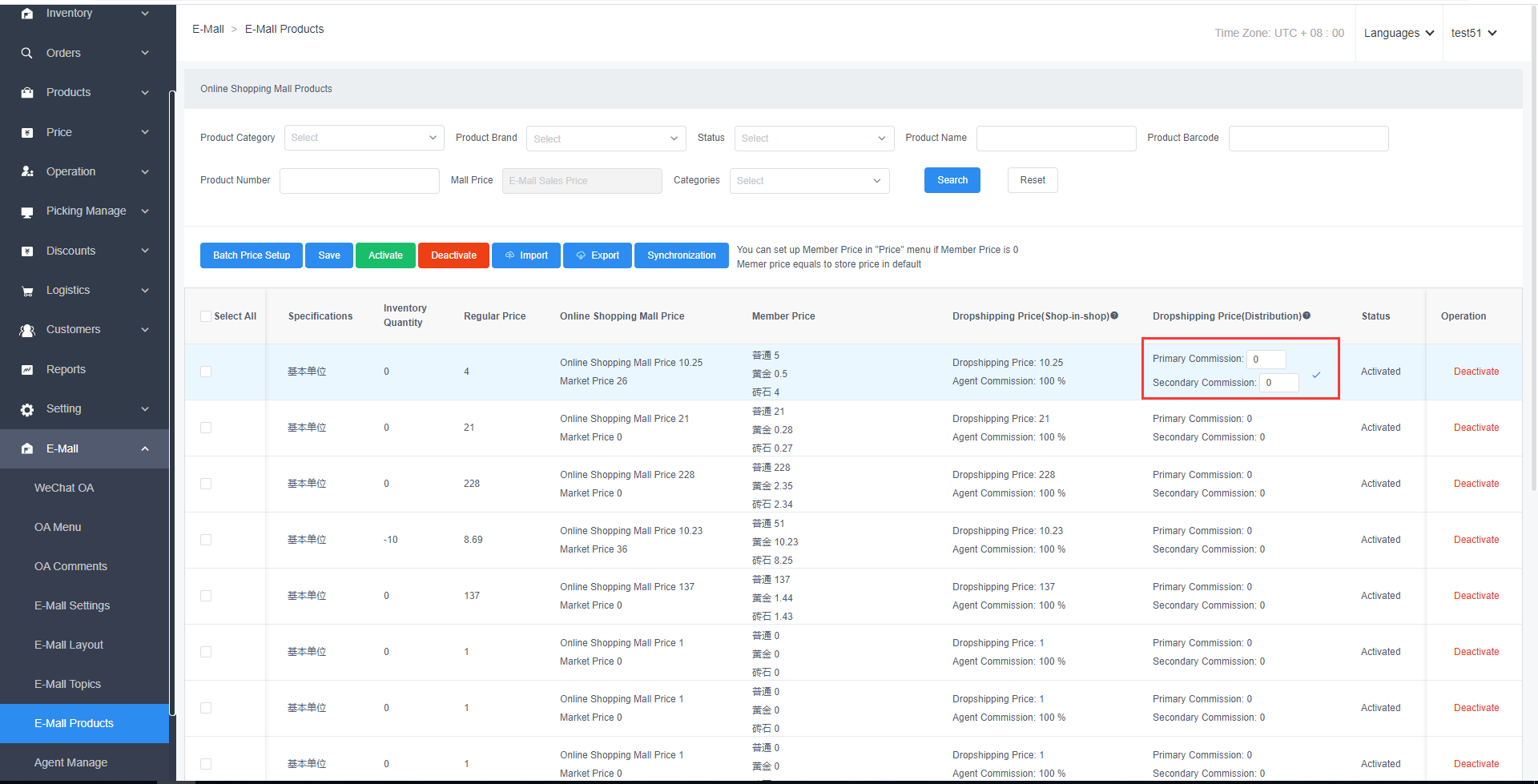Open the Product Category dropdown
The height and width of the screenshot is (784, 1538).
(363, 138)
